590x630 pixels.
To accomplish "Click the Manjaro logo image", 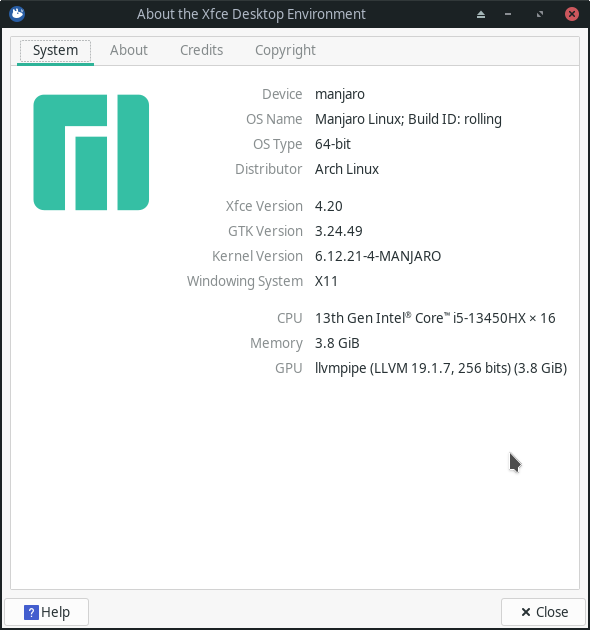I will coord(91,152).
